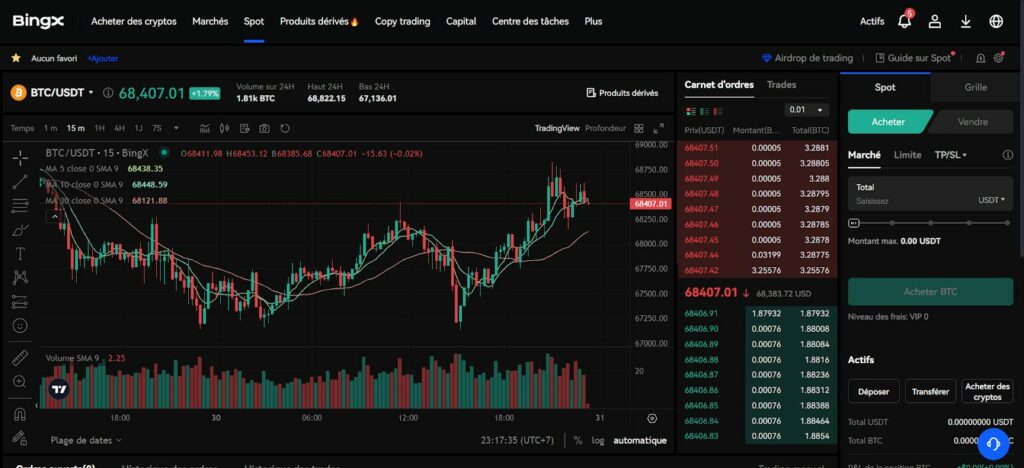
Task: Open the Copy trading menu
Action: click(402, 21)
